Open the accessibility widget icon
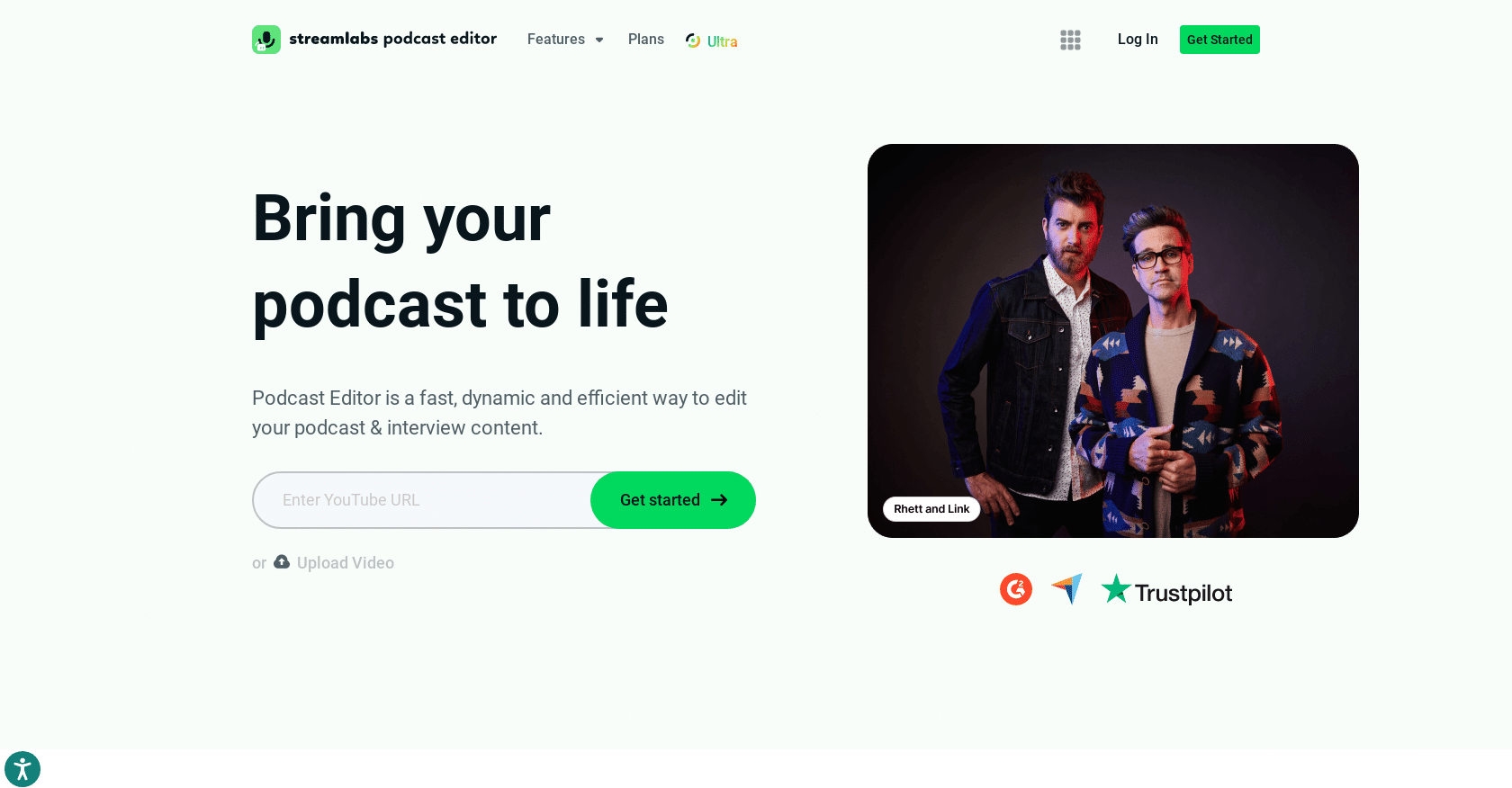This screenshot has height=788, width=1512. (22, 769)
